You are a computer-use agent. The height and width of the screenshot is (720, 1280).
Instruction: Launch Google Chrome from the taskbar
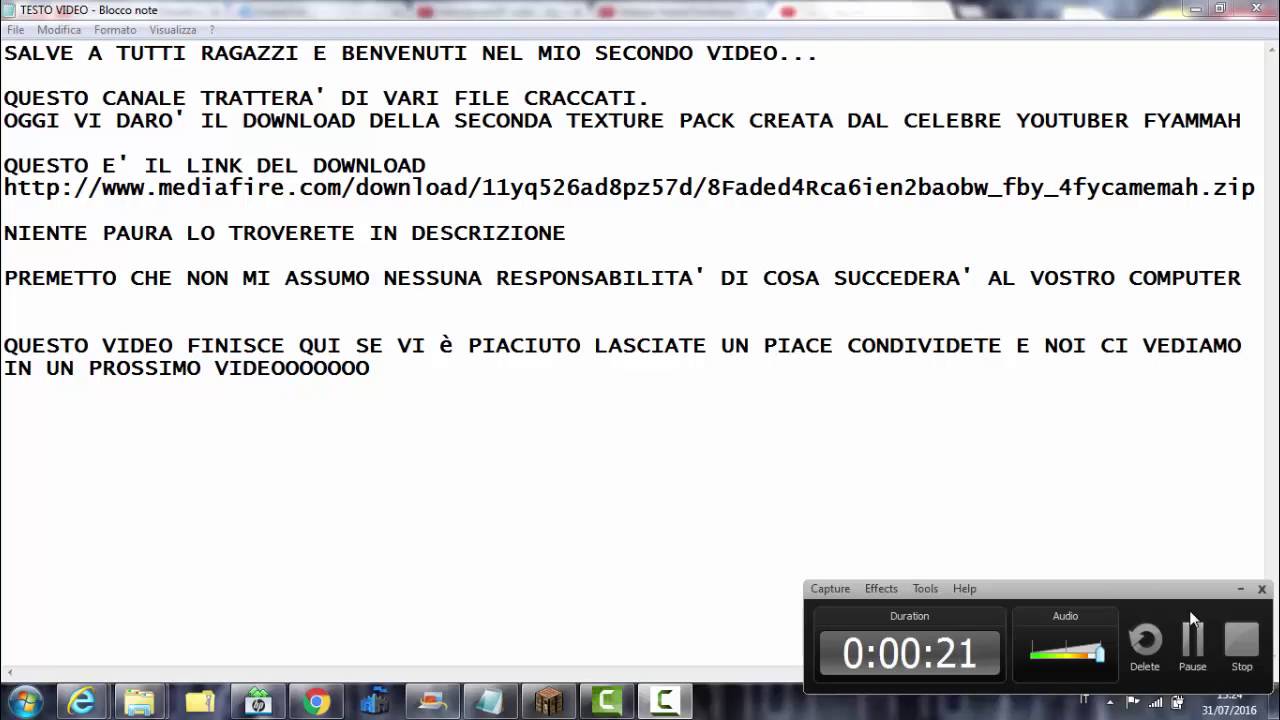pyautogui.click(x=316, y=702)
